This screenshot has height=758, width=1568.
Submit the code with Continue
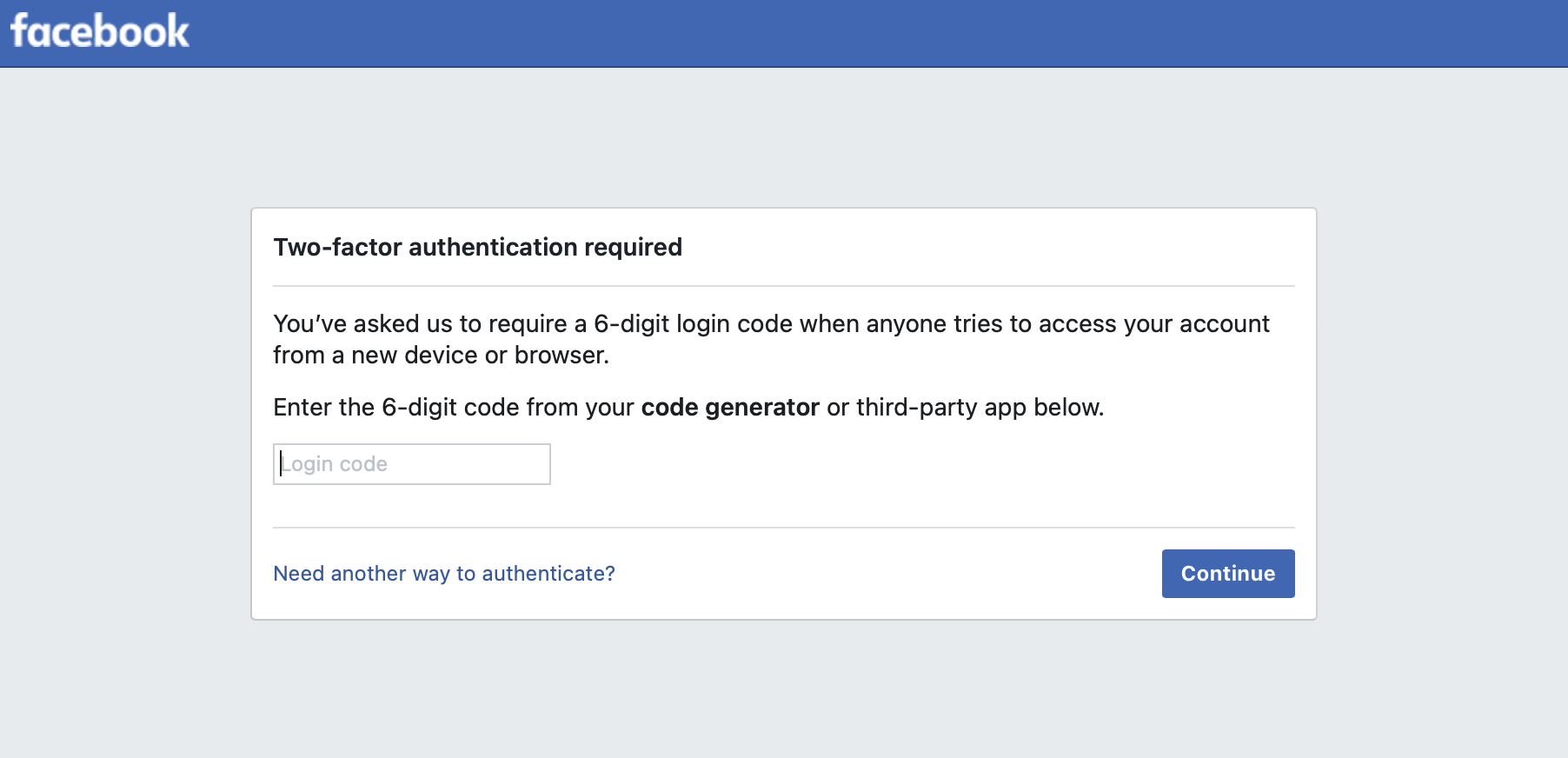click(x=1227, y=573)
